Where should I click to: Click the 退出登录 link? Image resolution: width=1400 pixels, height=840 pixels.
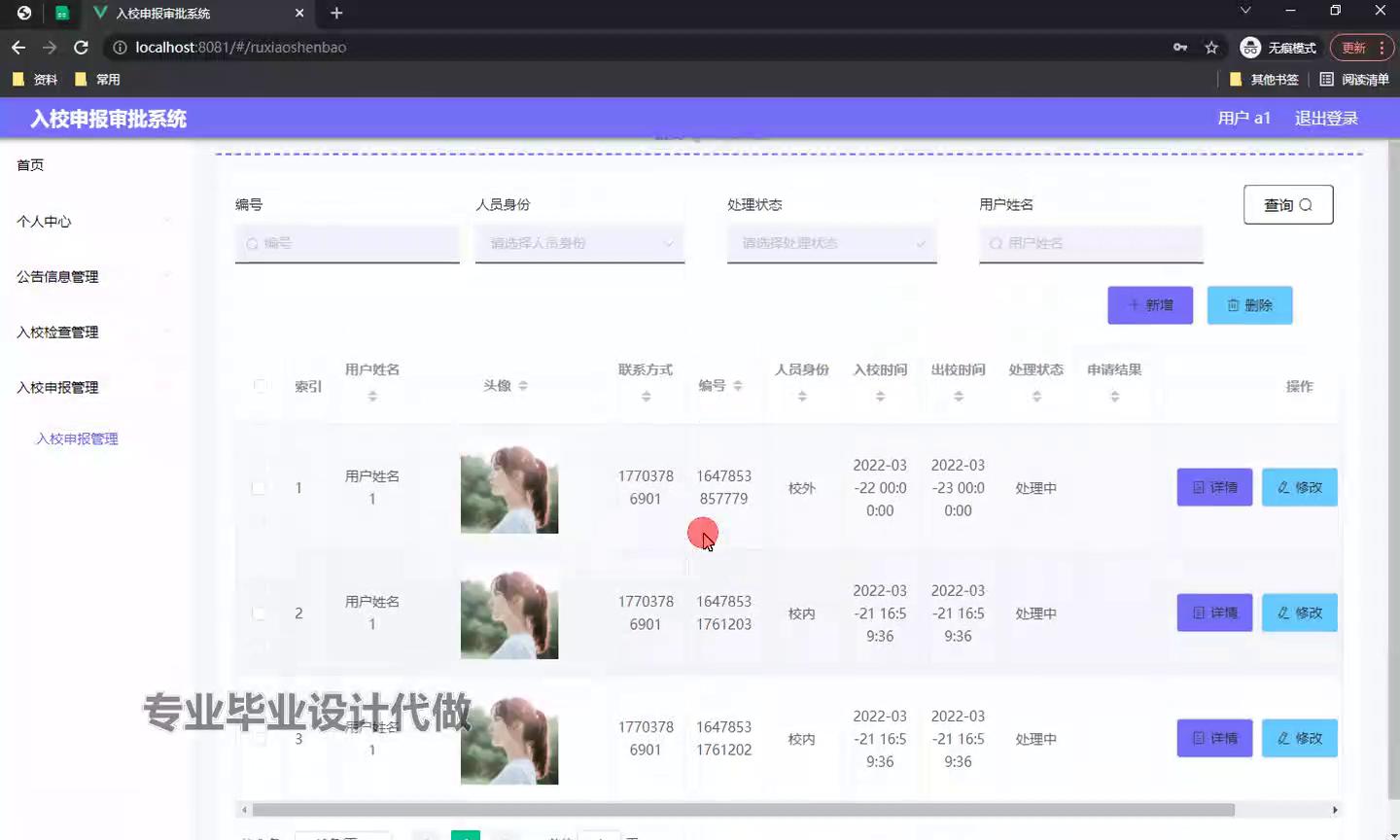click(x=1326, y=117)
